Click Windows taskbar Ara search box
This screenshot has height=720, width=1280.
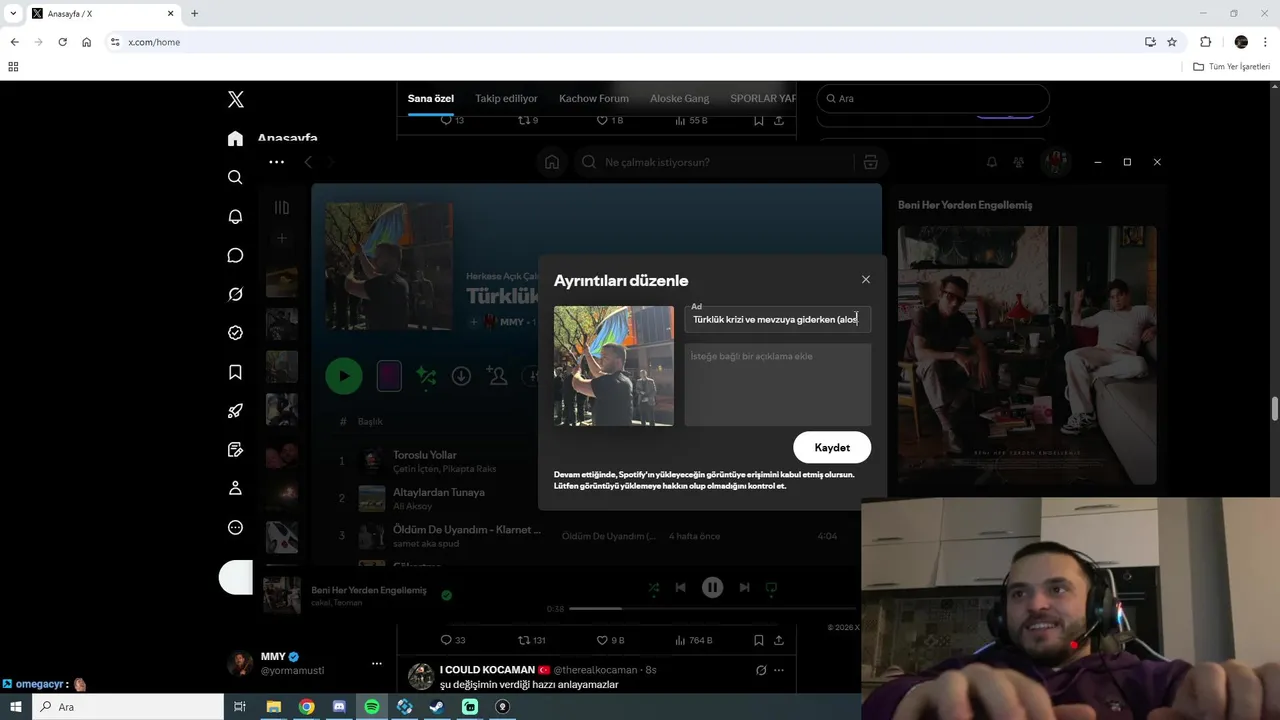coord(128,707)
